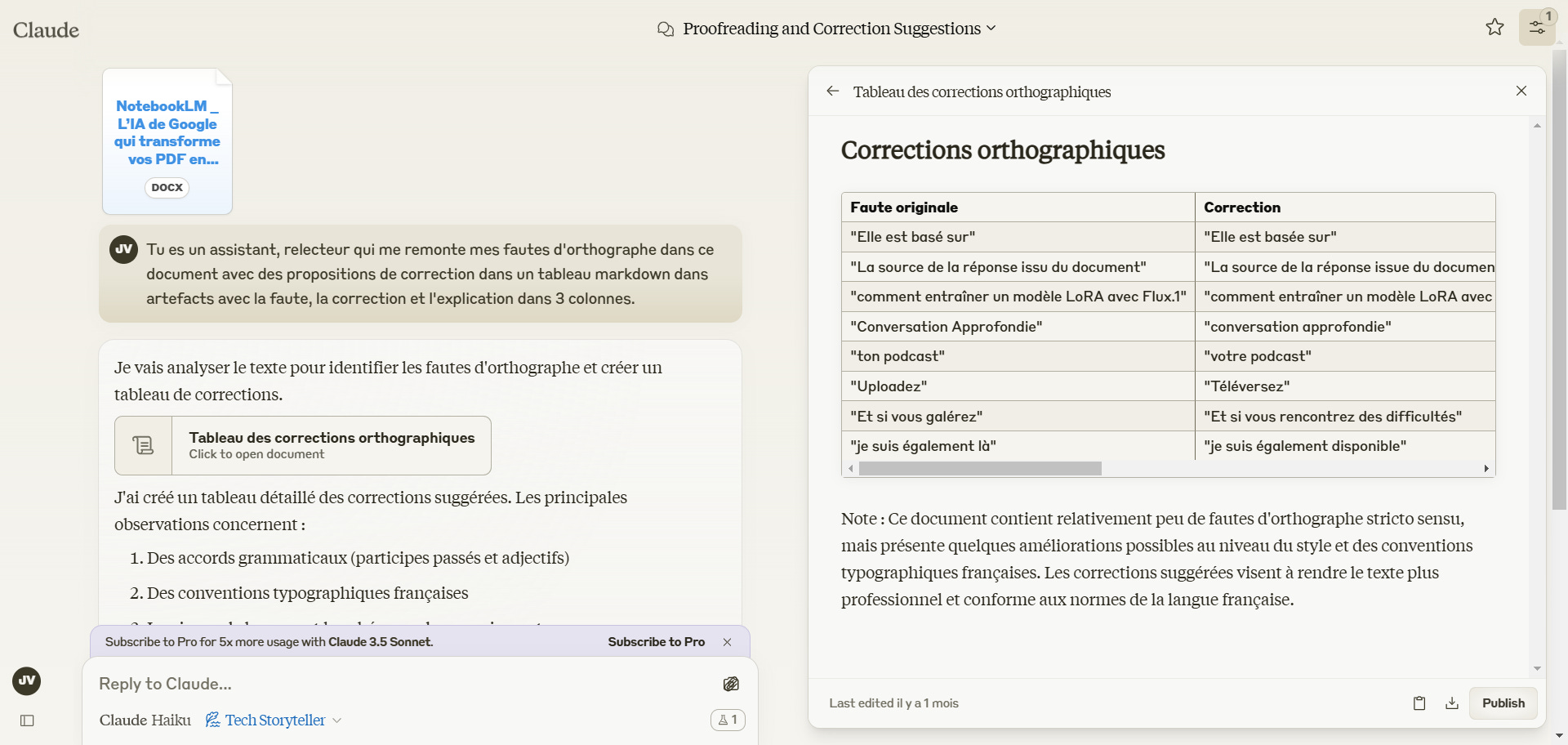Select the "Et si vous galérez" cell
This screenshot has height=745, width=1568.
[1018, 417]
